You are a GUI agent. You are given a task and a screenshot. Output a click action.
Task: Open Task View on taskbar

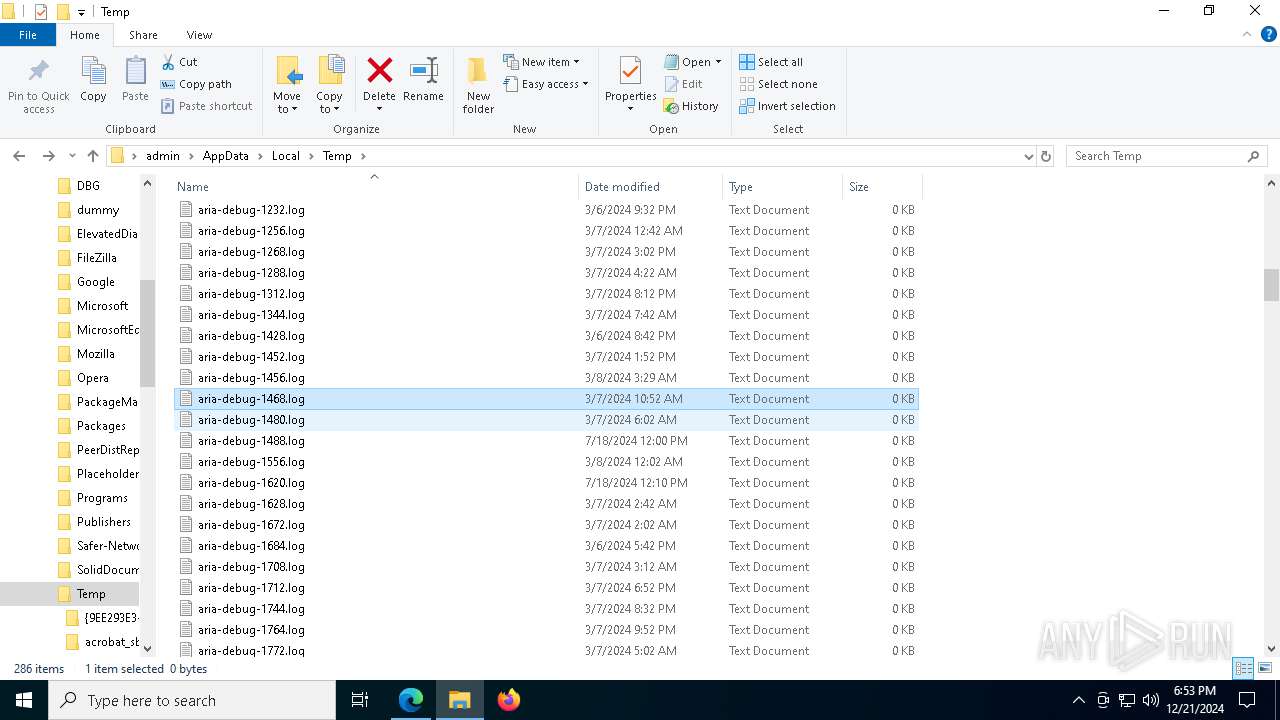click(x=360, y=700)
